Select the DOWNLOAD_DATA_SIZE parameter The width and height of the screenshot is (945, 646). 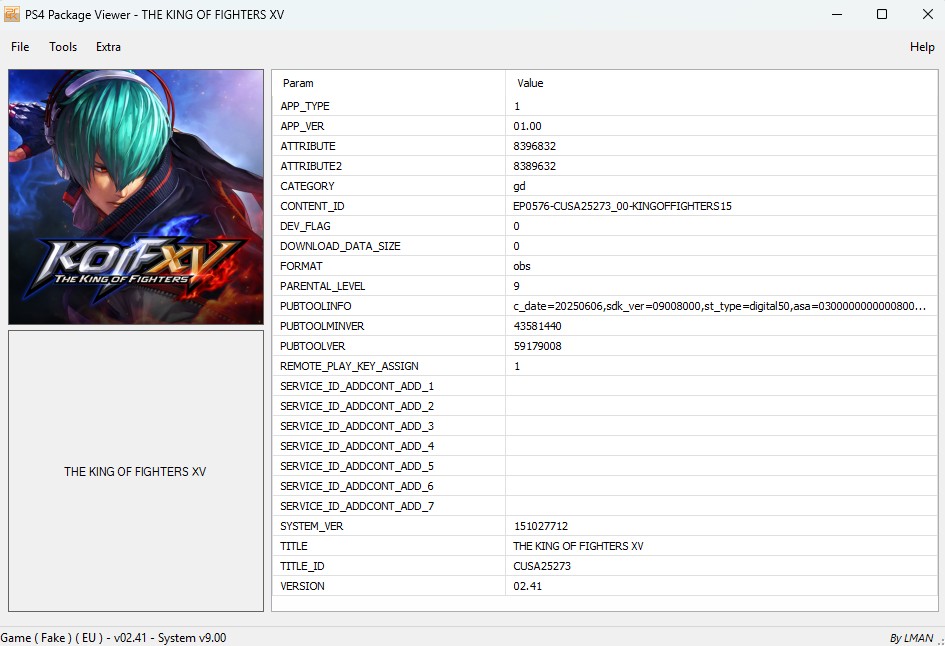click(340, 246)
